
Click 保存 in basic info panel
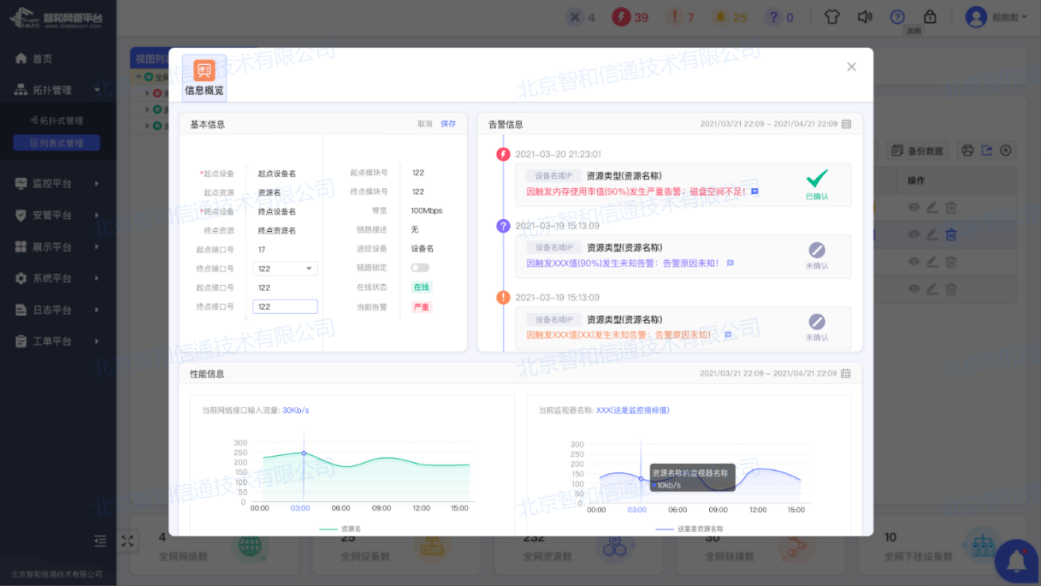click(x=448, y=124)
